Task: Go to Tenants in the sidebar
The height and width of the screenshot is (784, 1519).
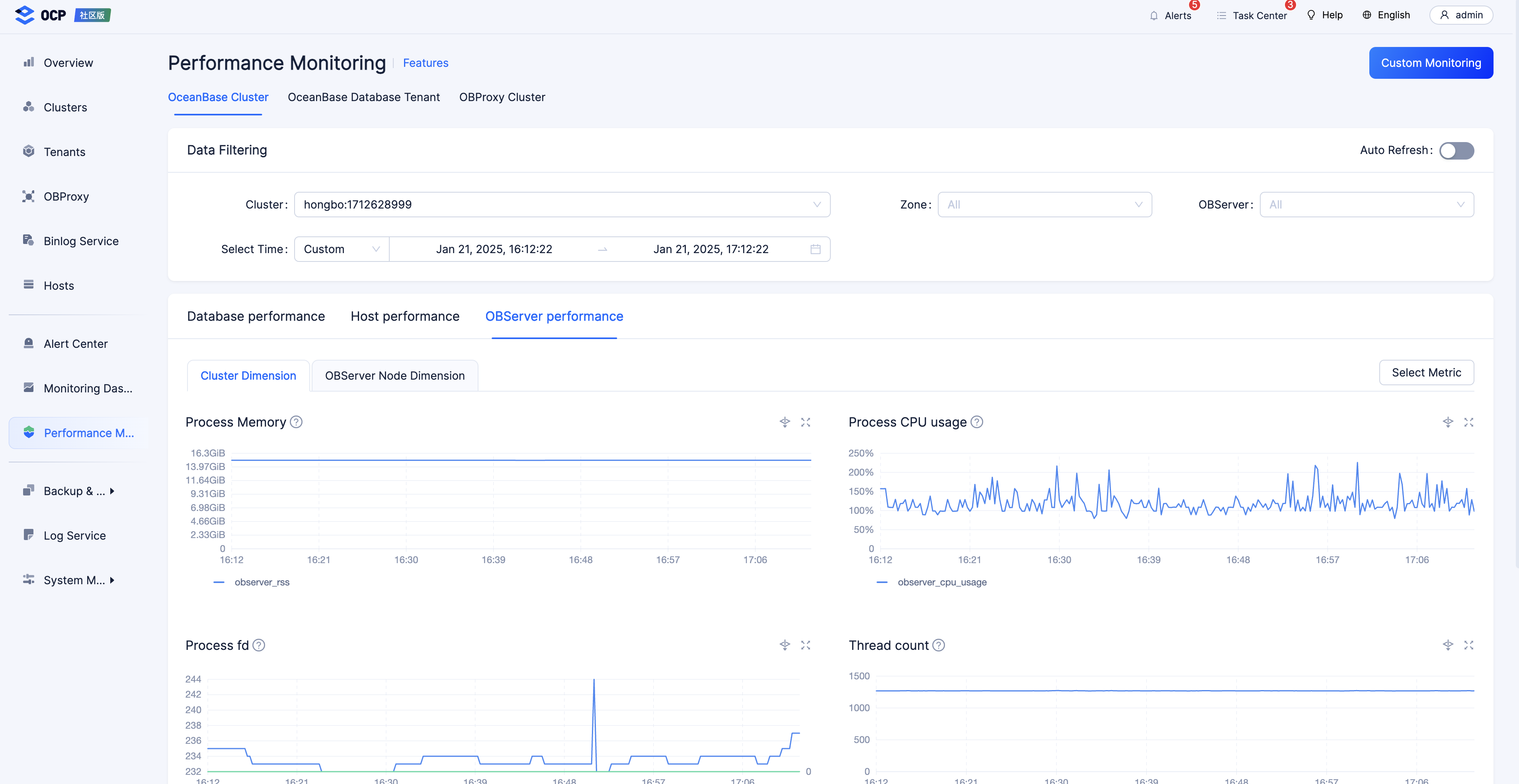Action: 64,152
